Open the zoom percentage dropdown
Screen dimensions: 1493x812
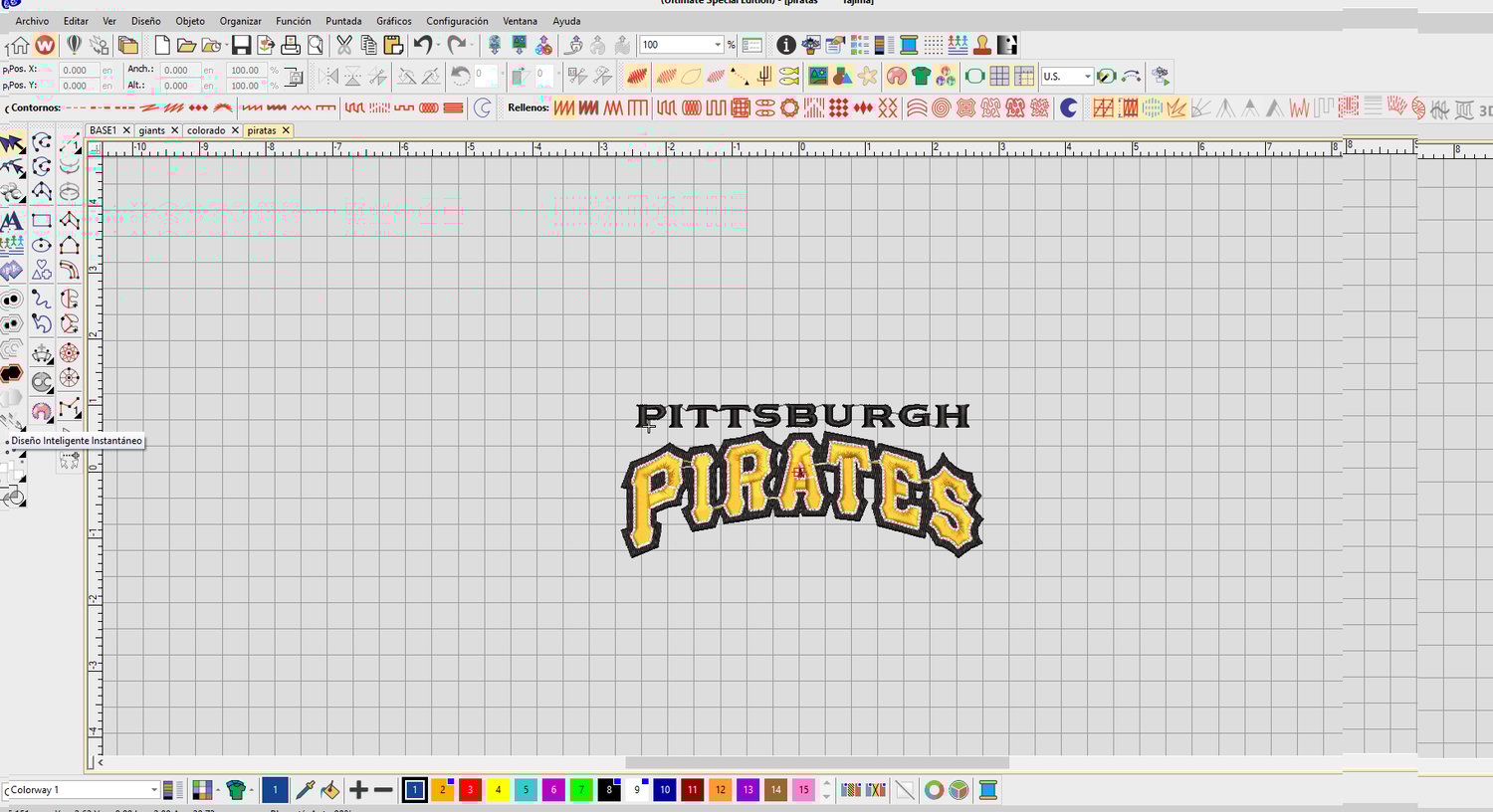tap(717, 45)
